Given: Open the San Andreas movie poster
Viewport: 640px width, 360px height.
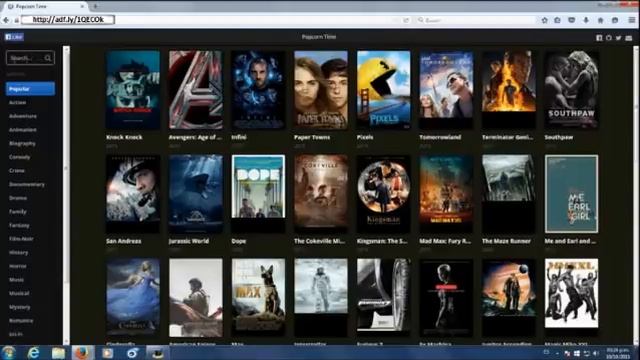Looking at the screenshot, I should [x=133, y=193].
